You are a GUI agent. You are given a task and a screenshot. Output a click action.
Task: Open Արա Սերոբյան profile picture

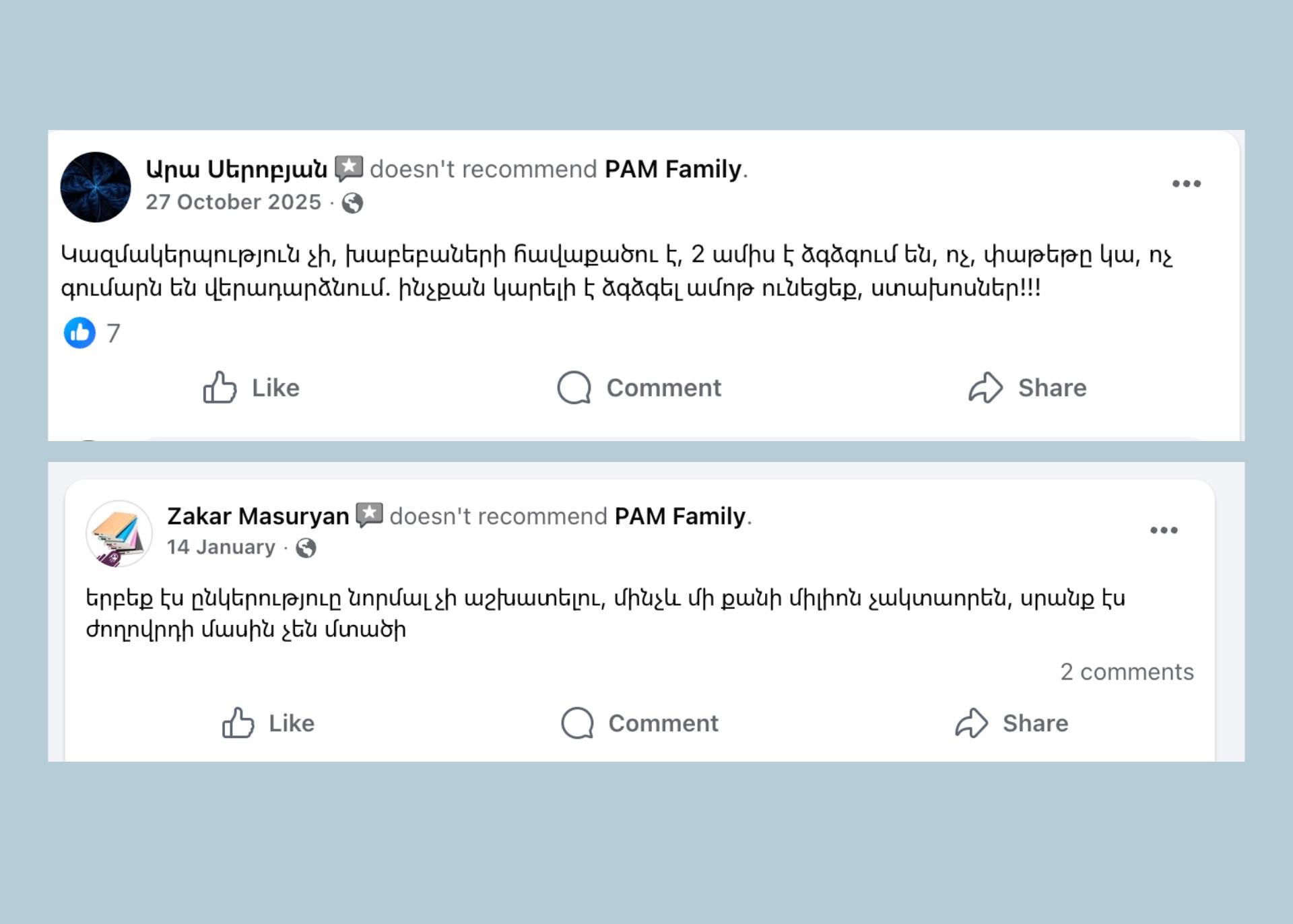click(96, 187)
